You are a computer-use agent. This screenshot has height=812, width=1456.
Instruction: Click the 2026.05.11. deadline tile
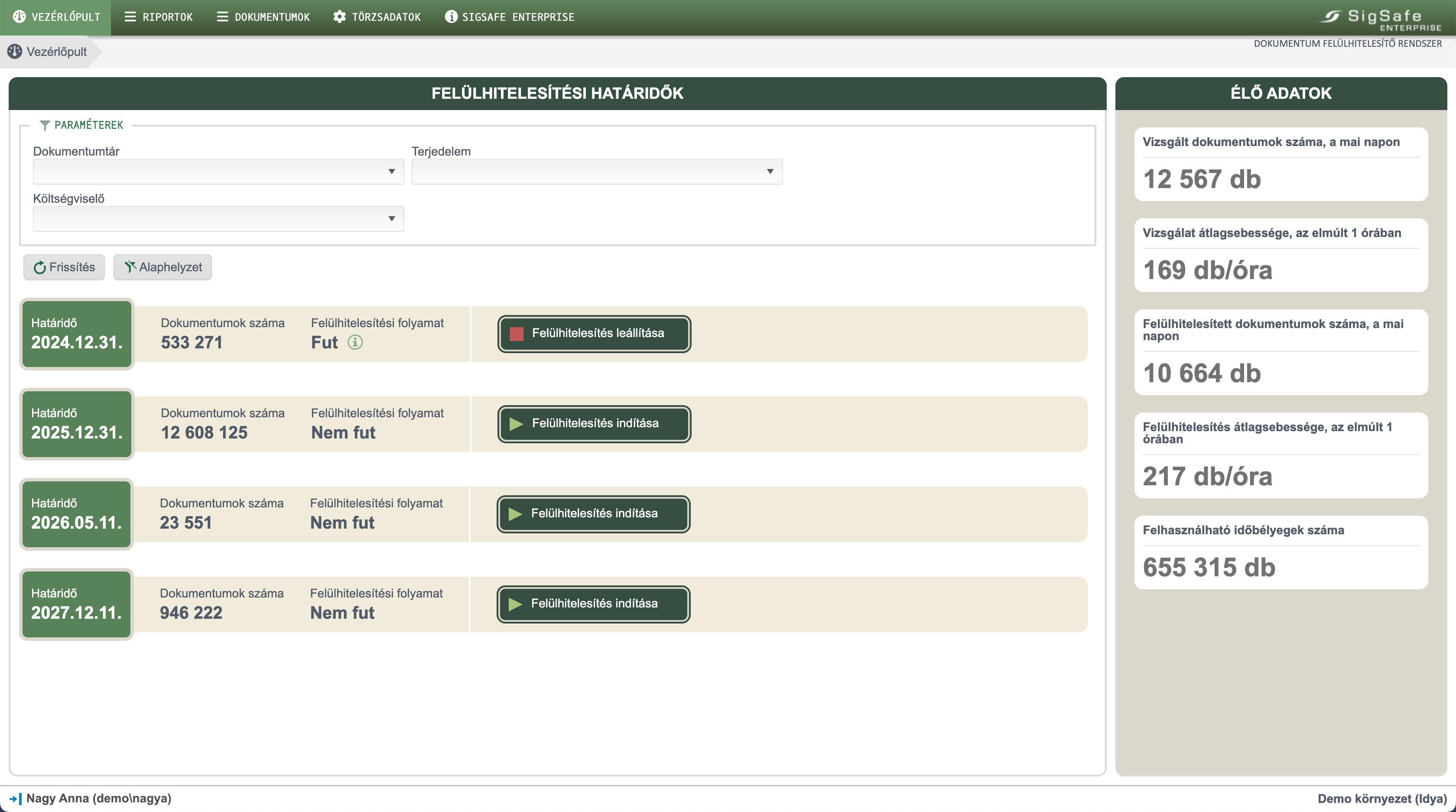click(76, 514)
